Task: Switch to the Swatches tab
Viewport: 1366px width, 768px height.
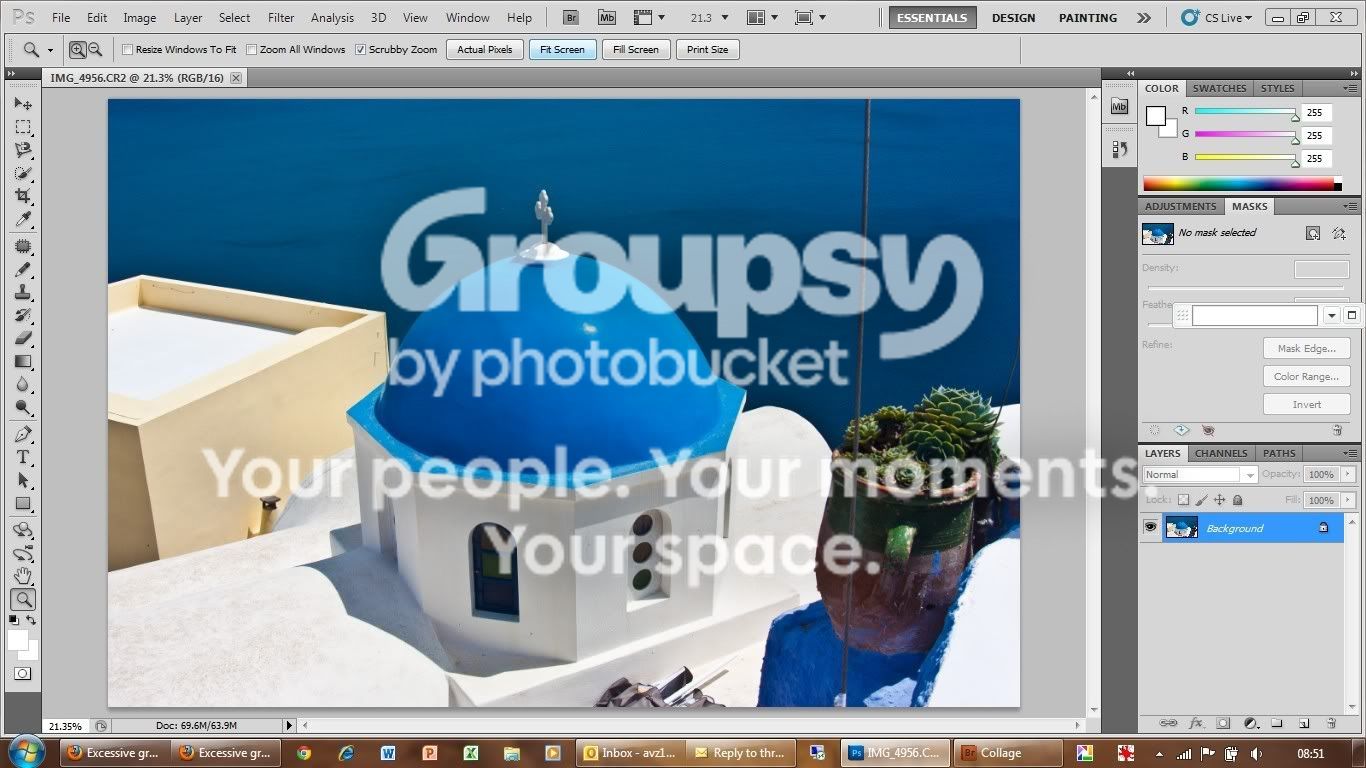Action: tap(1219, 88)
